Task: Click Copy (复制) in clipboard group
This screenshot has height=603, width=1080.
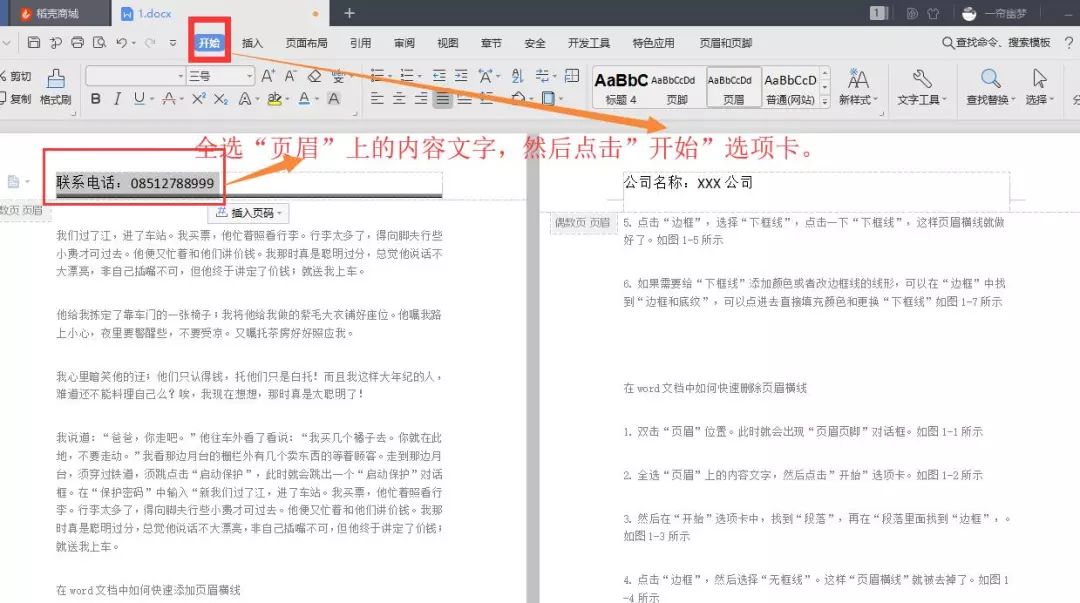Action: click(x=16, y=99)
